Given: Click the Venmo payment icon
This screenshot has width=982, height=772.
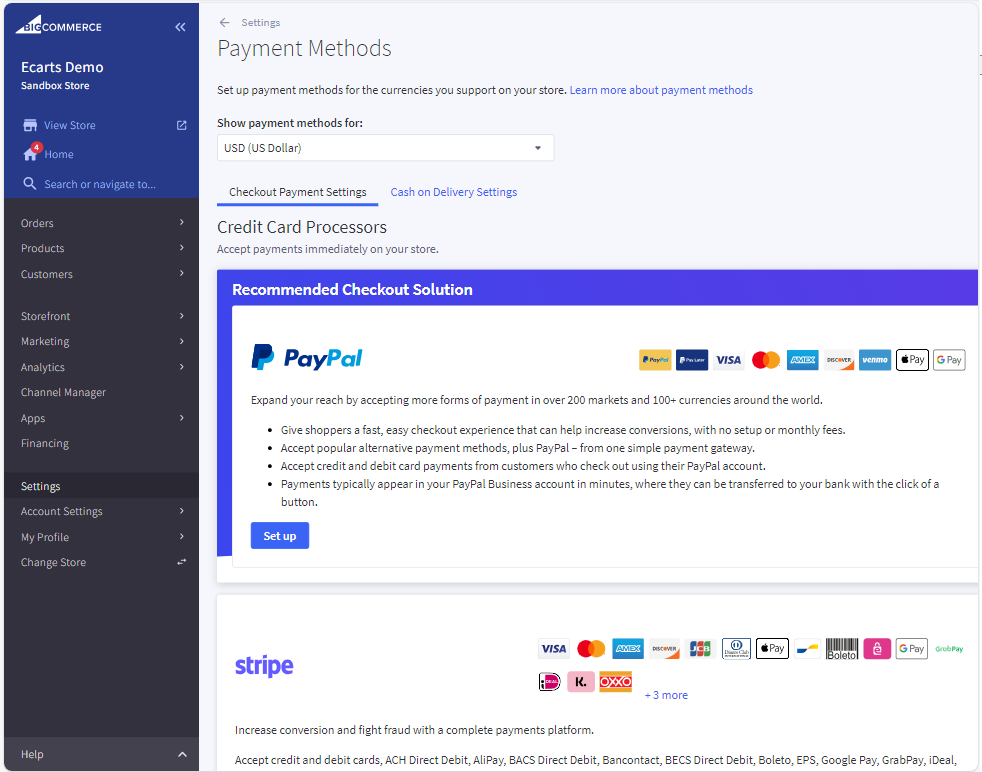Looking at the screenshot, I should click(875, 359).
